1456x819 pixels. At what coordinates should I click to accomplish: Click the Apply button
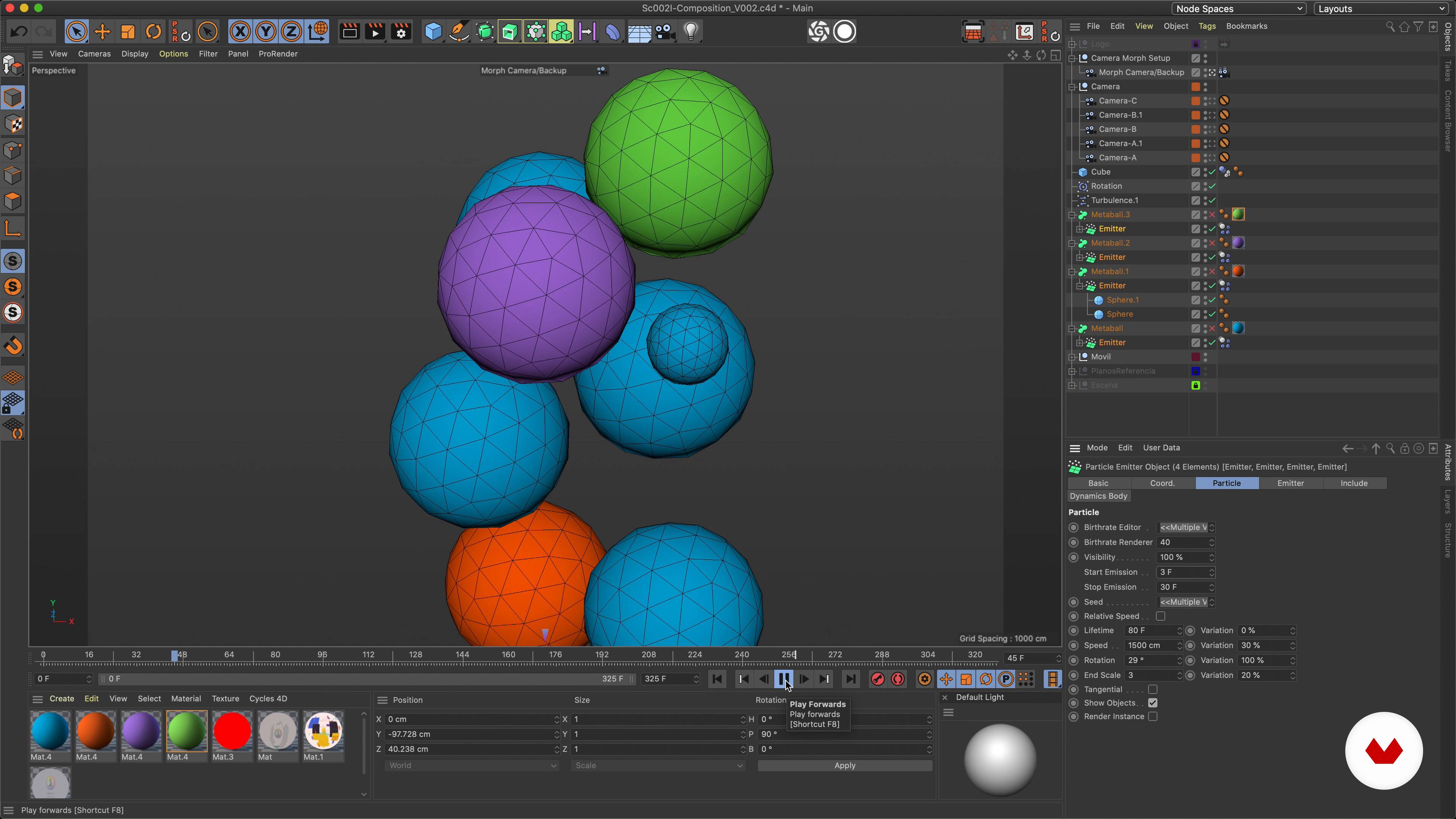click(845, 766)
